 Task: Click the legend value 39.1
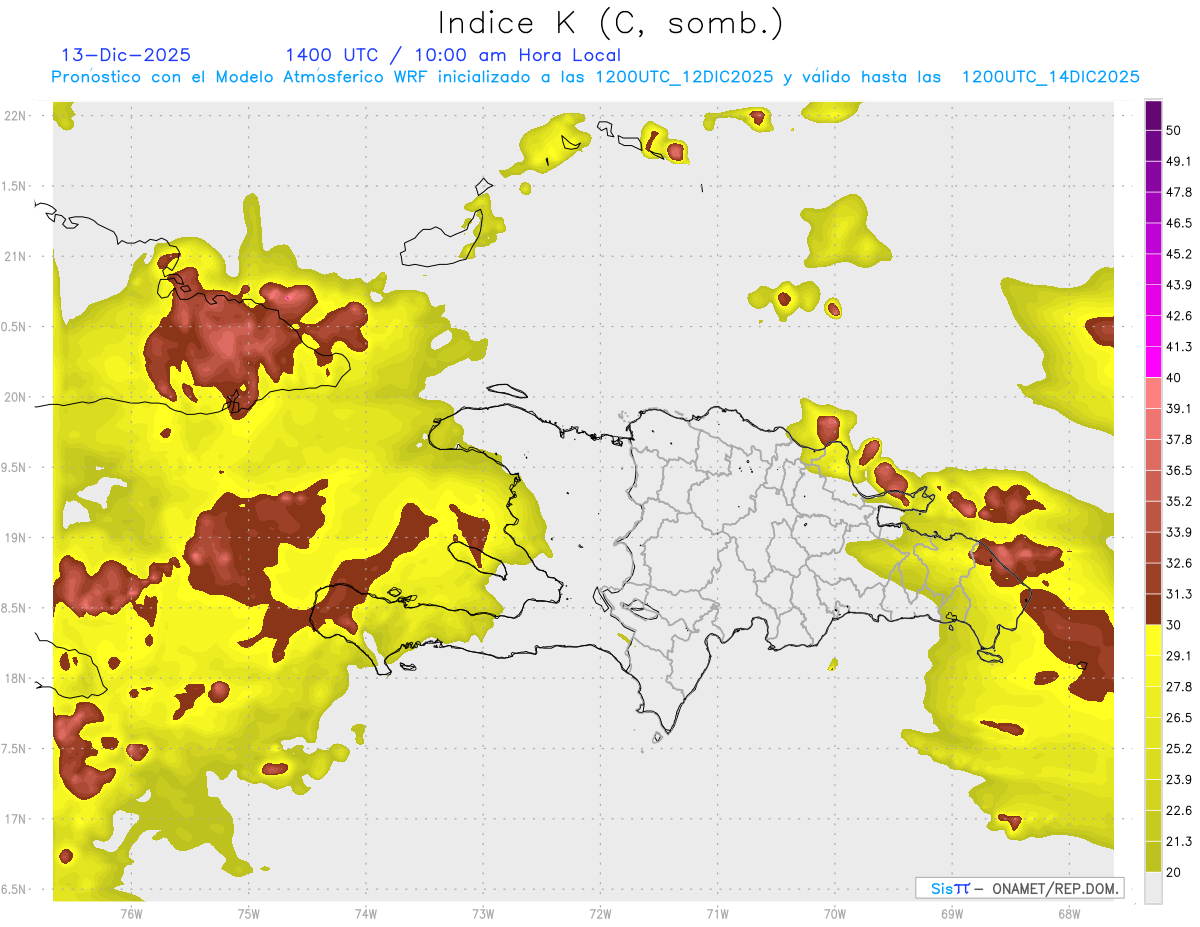pos(1178,408)
